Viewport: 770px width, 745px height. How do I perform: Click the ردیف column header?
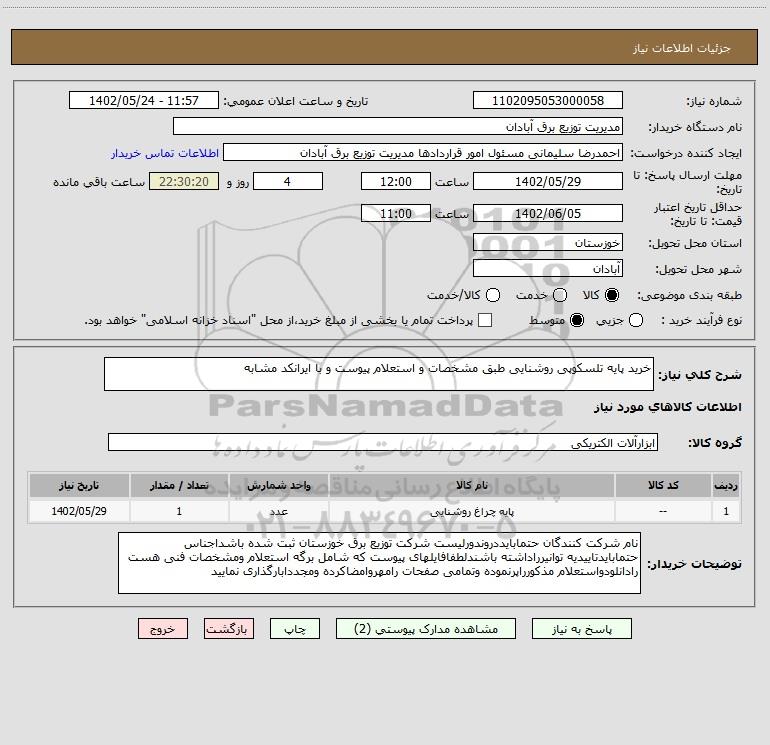click(x=726, y=485)
